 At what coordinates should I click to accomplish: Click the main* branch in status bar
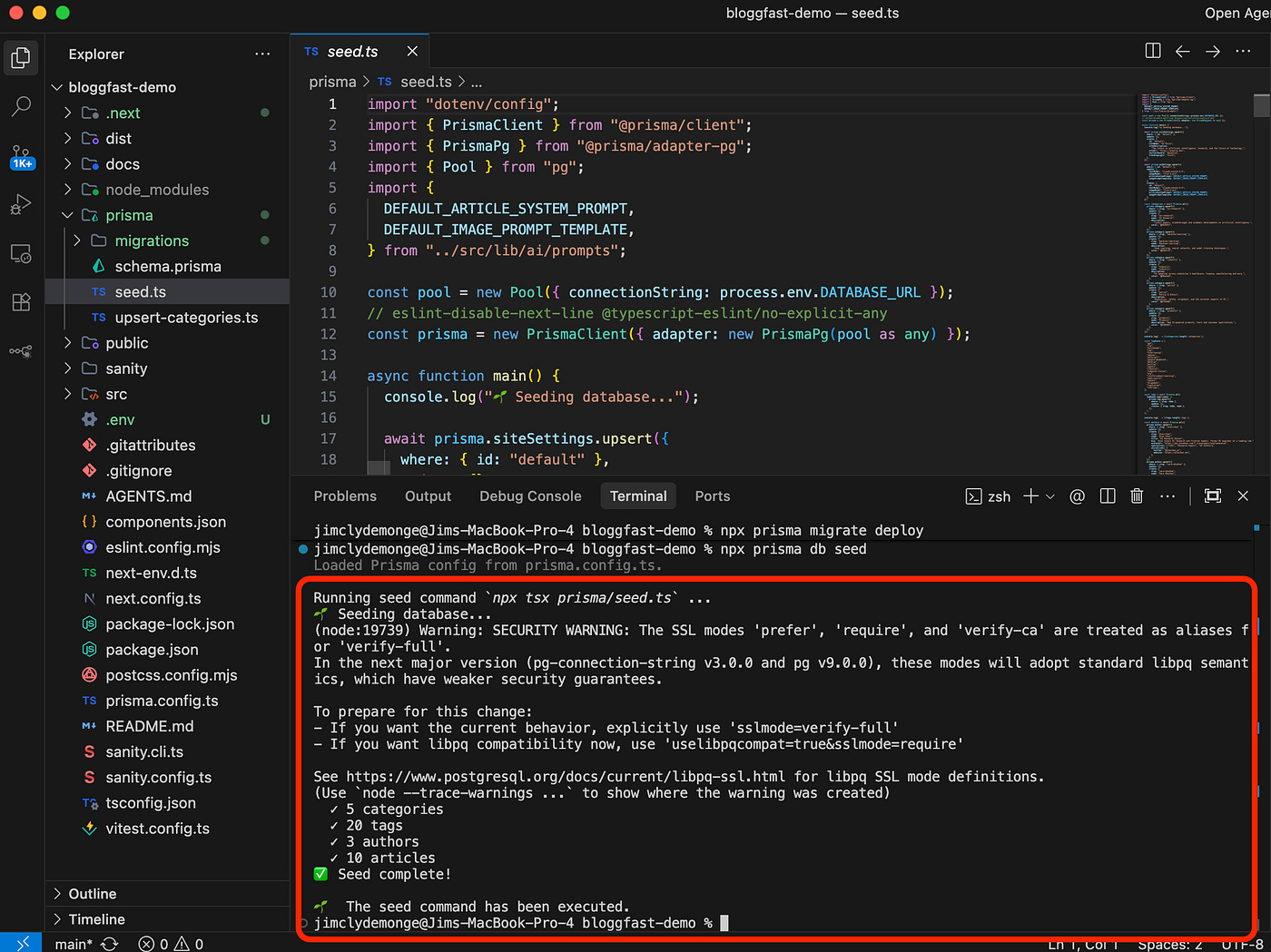click(x=74, y=944)
